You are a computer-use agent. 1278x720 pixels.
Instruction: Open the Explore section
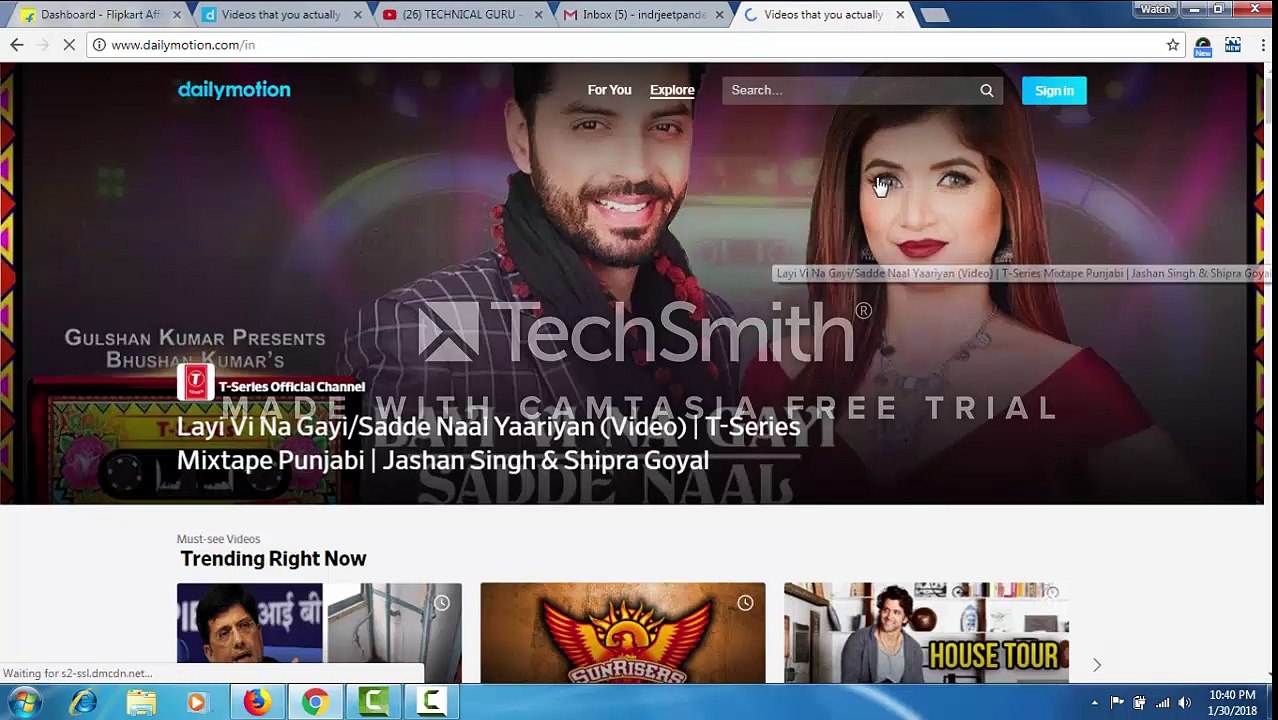coord(672,90)
